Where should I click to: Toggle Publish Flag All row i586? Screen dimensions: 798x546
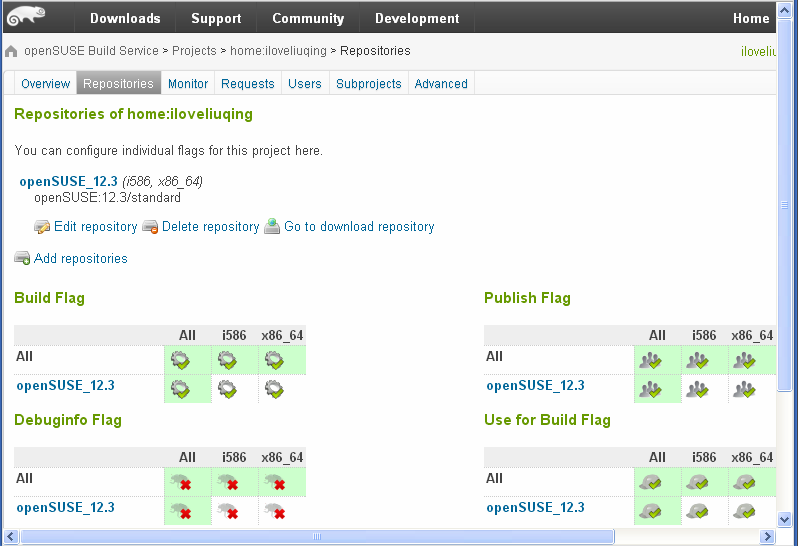(x=697, y=360)
